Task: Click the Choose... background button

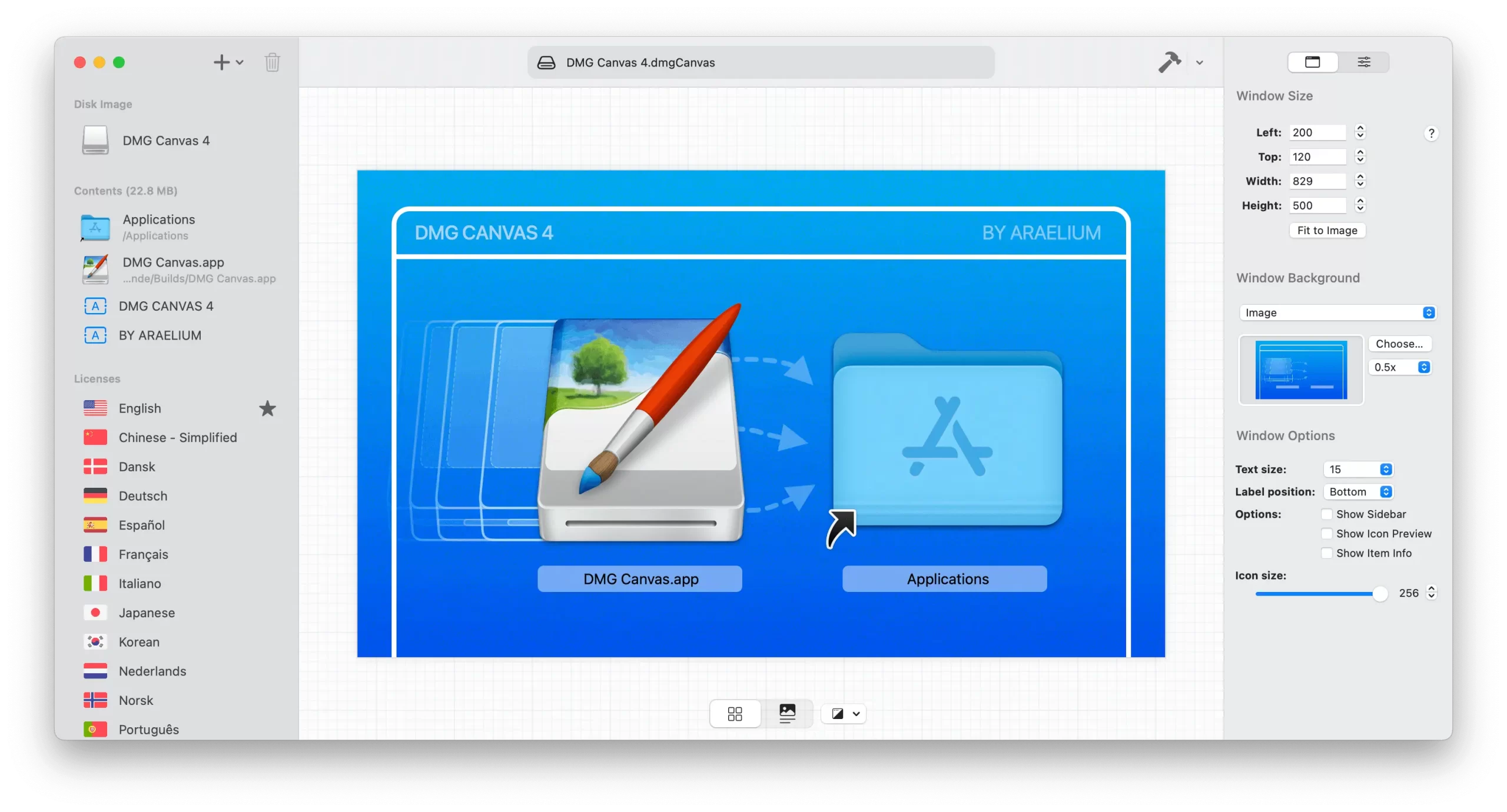Action: coord(1399,344)
